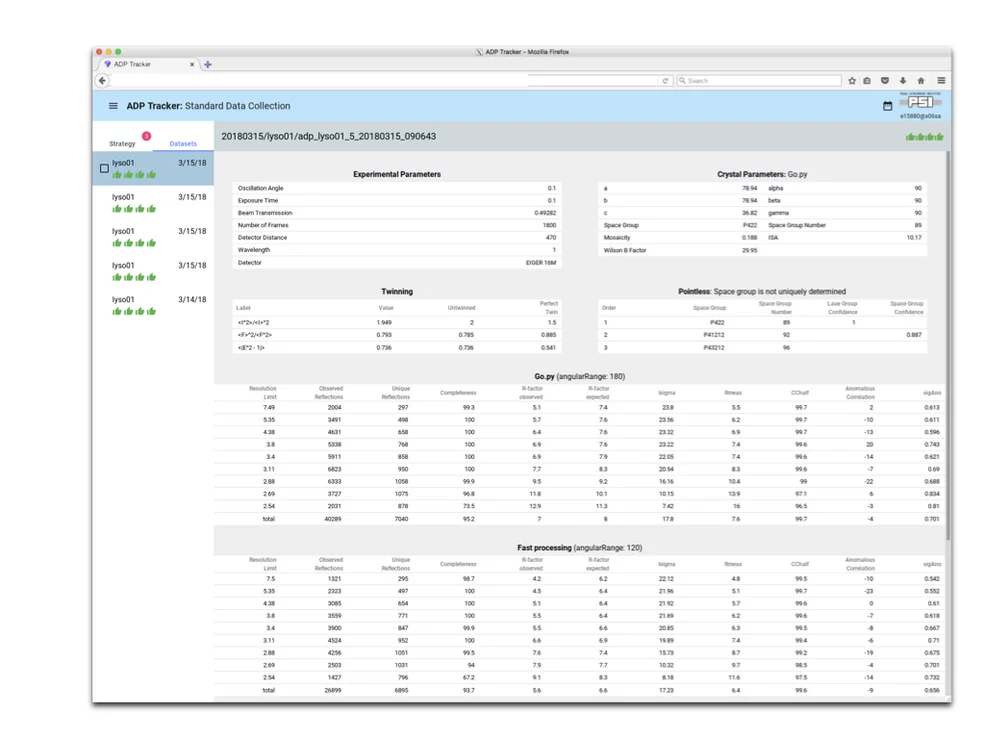Open the Pocket icon in Firefox toolbar
Screen dimensions: 985x739
[884, 80]
